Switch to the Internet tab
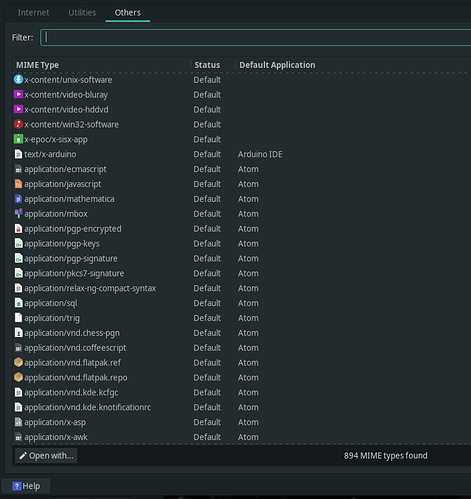The height and width of the screenshot is (499, 471). pos(33,13)
